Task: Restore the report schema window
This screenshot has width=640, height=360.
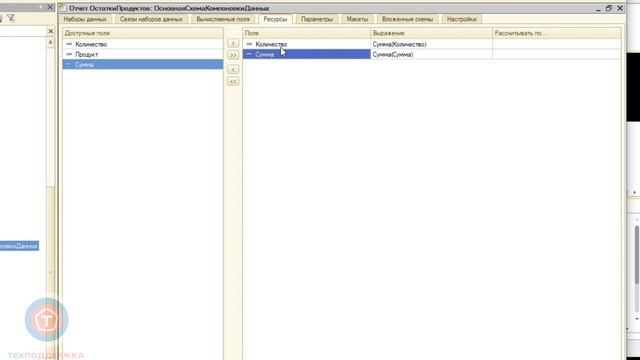Action: point(609,8)
